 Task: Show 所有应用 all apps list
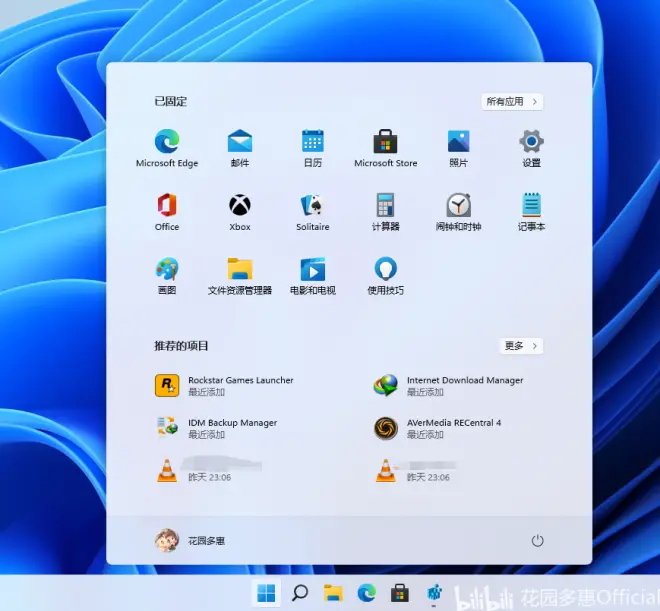click(x=512, y=101)
